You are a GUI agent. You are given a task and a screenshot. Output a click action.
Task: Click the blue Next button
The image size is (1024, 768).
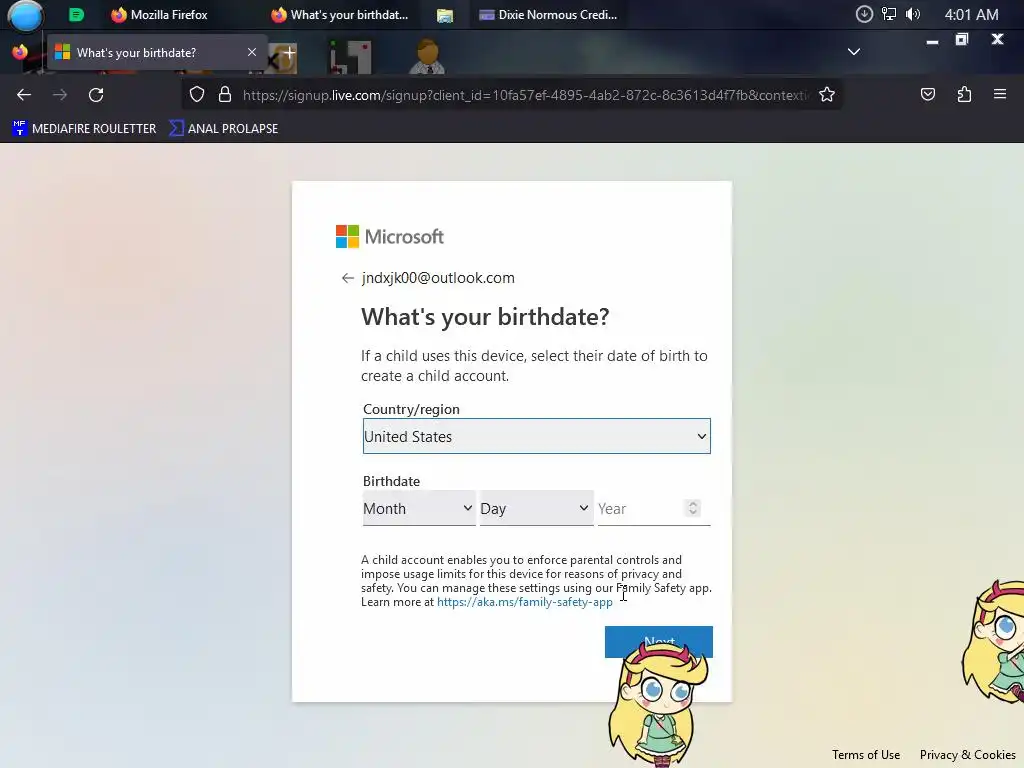(658, 641)
